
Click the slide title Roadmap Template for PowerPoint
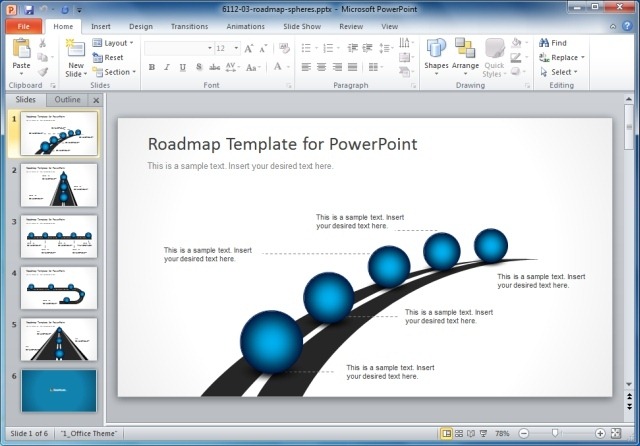282,144
